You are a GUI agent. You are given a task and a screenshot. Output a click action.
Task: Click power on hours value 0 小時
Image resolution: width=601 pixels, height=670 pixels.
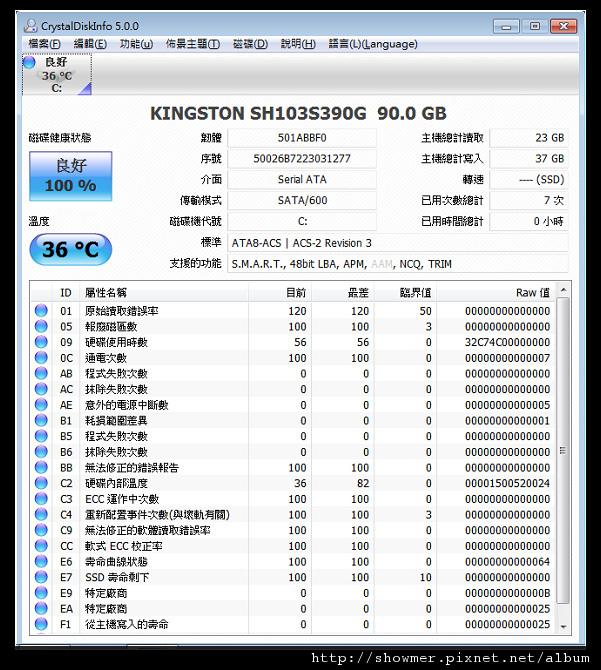point(529,221)
